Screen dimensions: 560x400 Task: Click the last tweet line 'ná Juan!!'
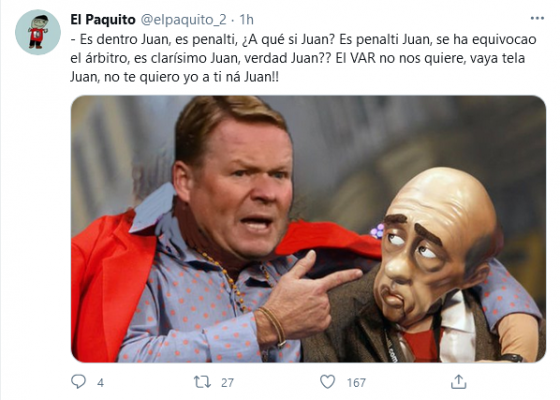(174, 77)
